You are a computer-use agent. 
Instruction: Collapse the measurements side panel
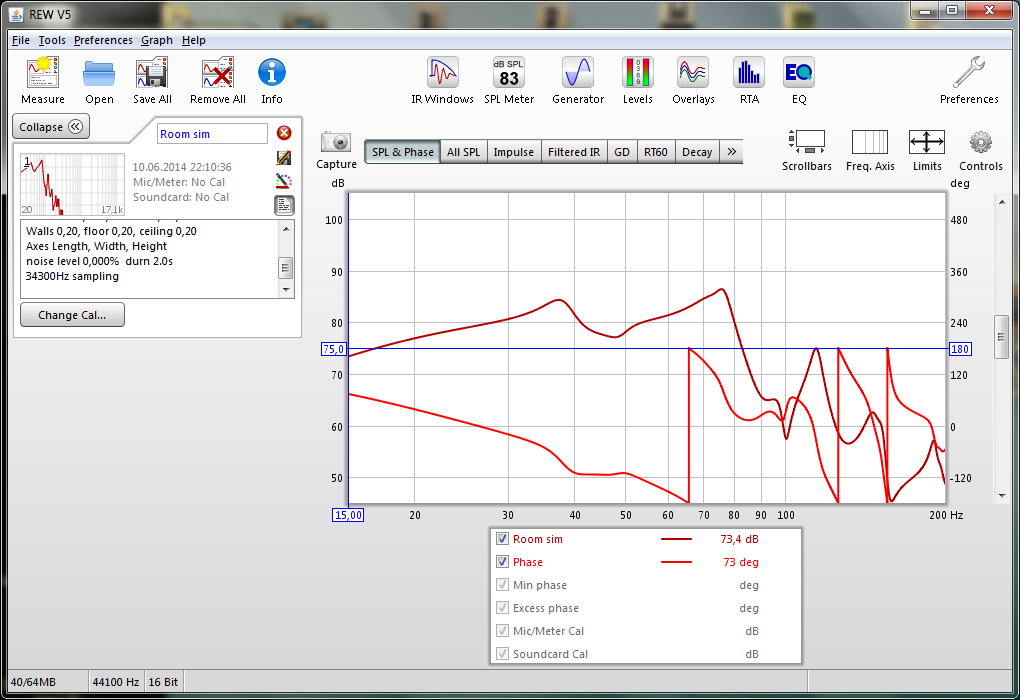[x=51, y=127]
